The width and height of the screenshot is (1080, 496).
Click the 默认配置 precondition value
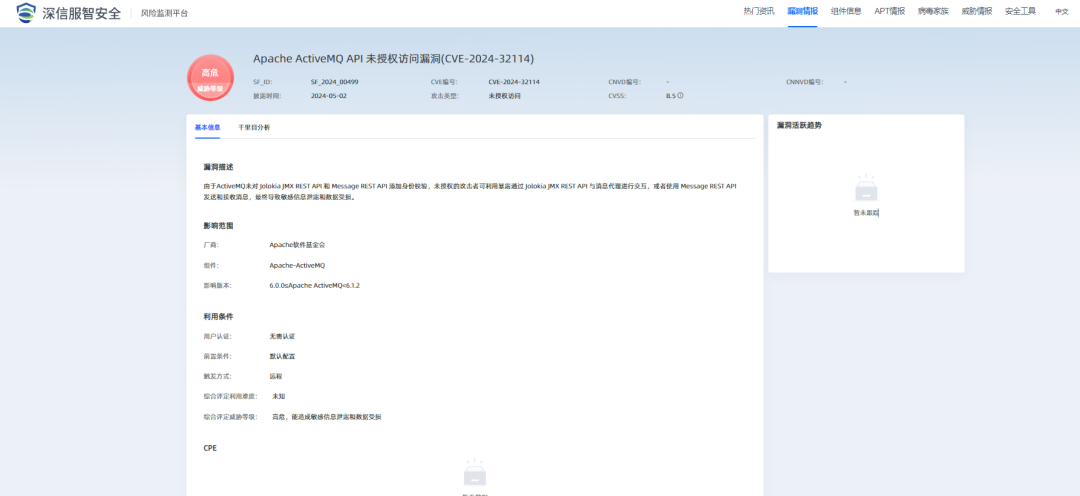(x=282, y=357)
